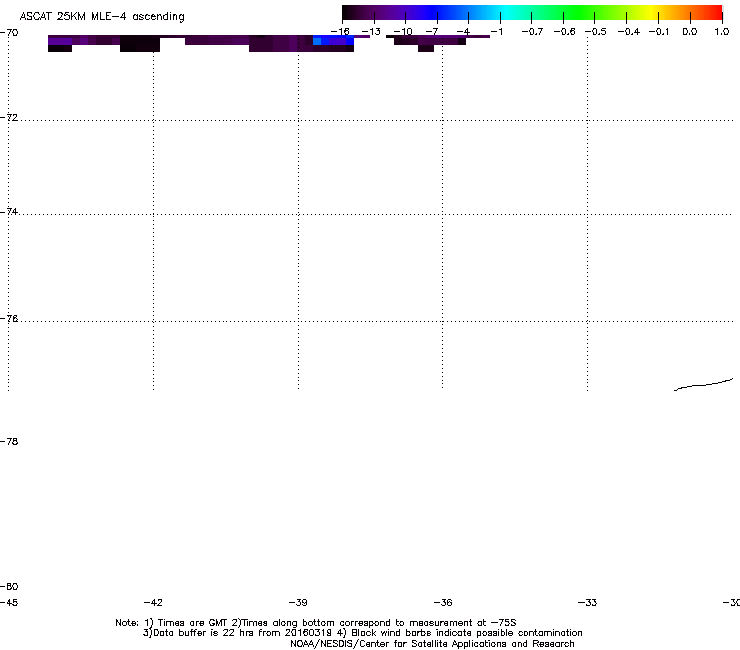Click the colorbar label '-13'

pyautogui.click(x=370, y=32)
